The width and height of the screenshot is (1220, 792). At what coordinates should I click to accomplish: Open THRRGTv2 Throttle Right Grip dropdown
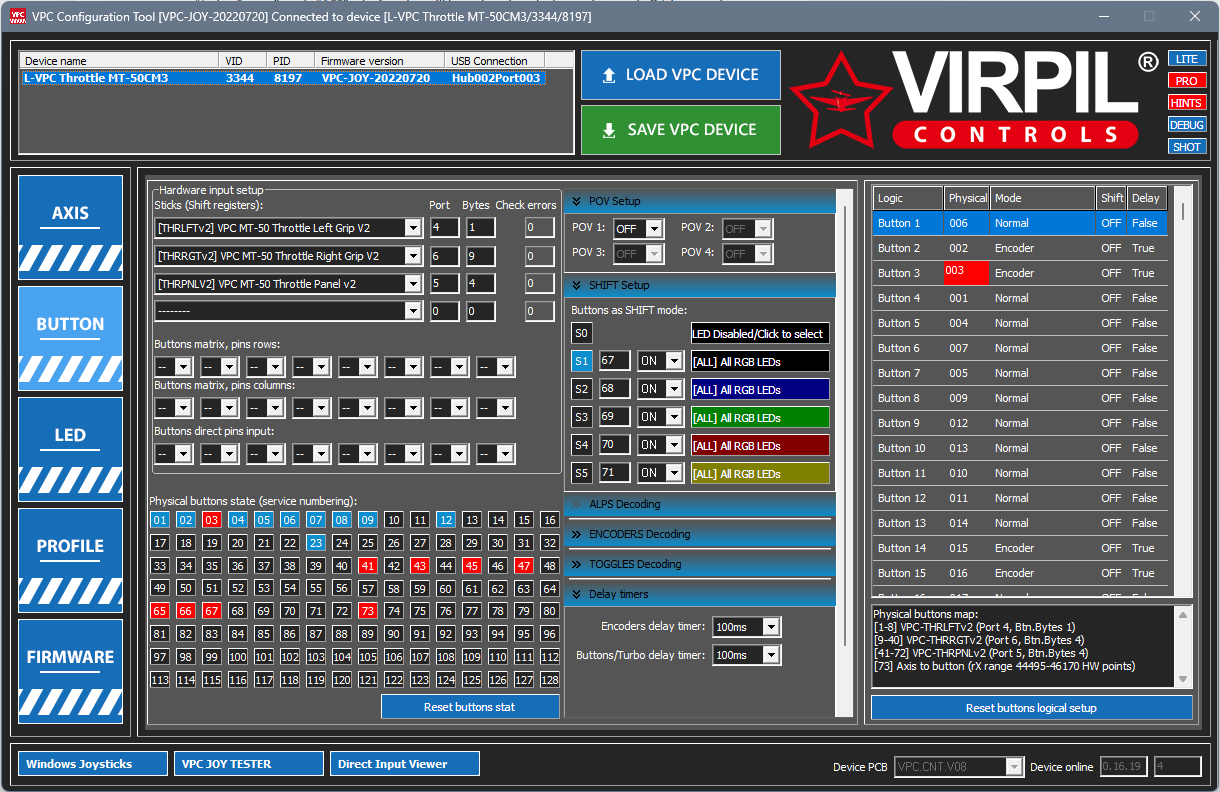click(x=413, y=256)
